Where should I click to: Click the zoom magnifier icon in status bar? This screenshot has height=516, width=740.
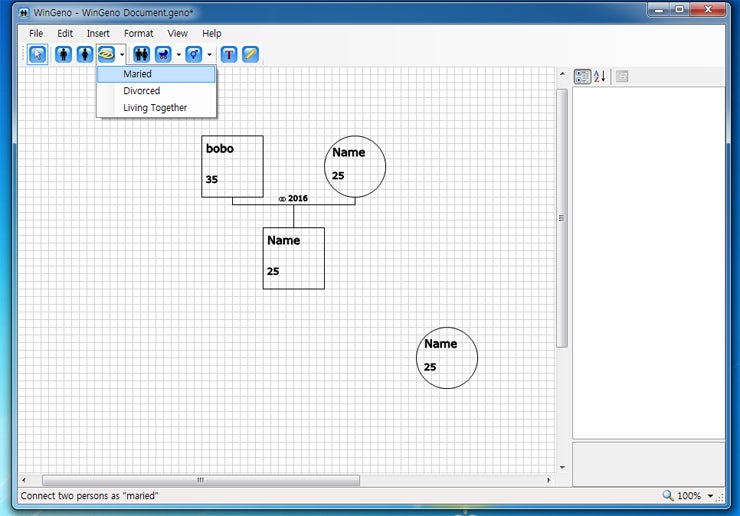[x=667, y=495]
